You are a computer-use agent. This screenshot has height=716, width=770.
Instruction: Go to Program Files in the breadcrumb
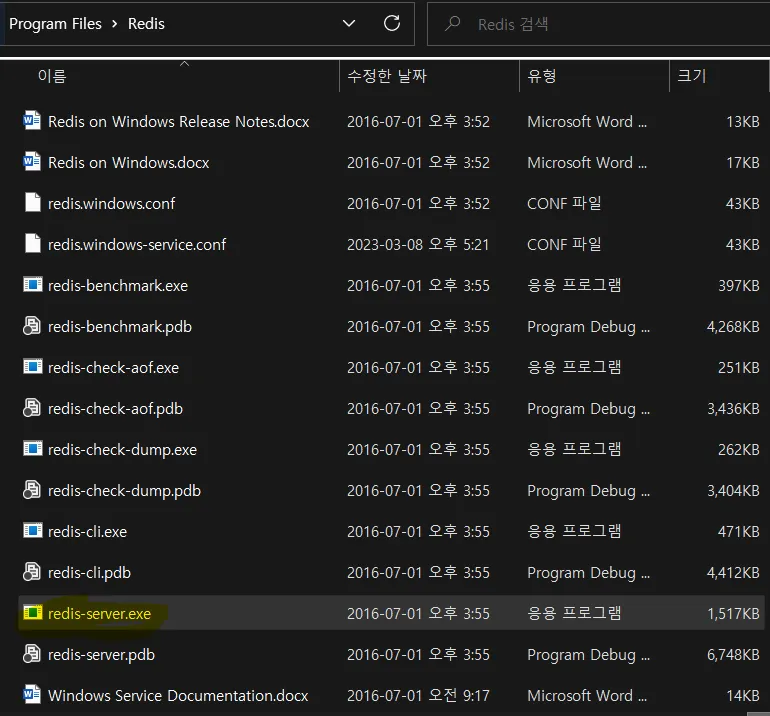55,24
